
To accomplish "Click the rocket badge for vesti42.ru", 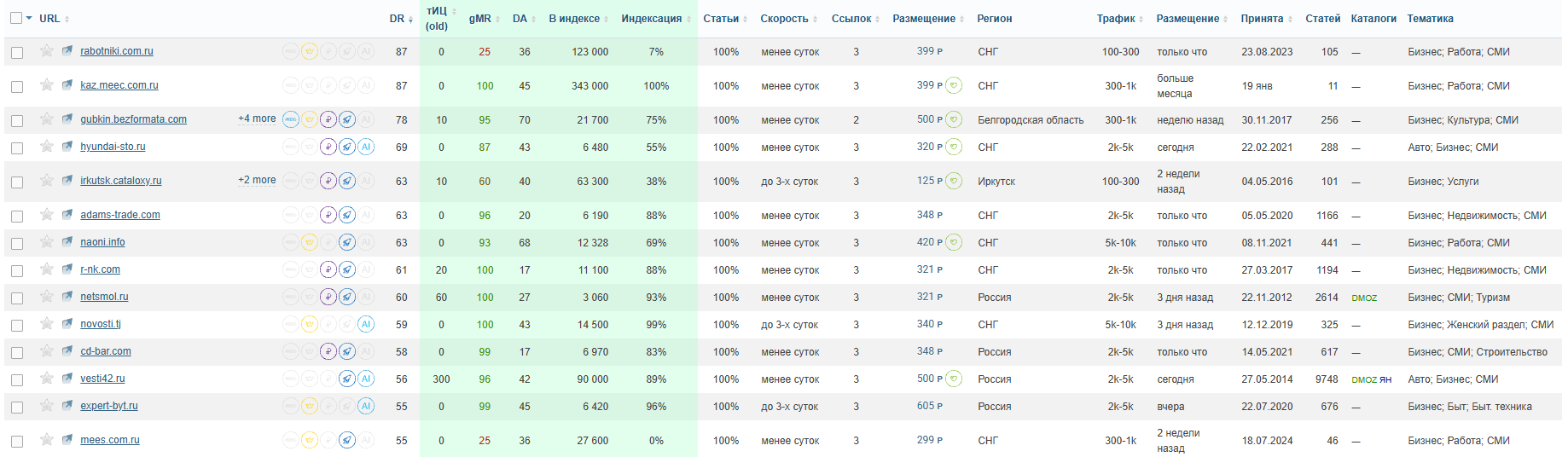I will click(347, 379).
